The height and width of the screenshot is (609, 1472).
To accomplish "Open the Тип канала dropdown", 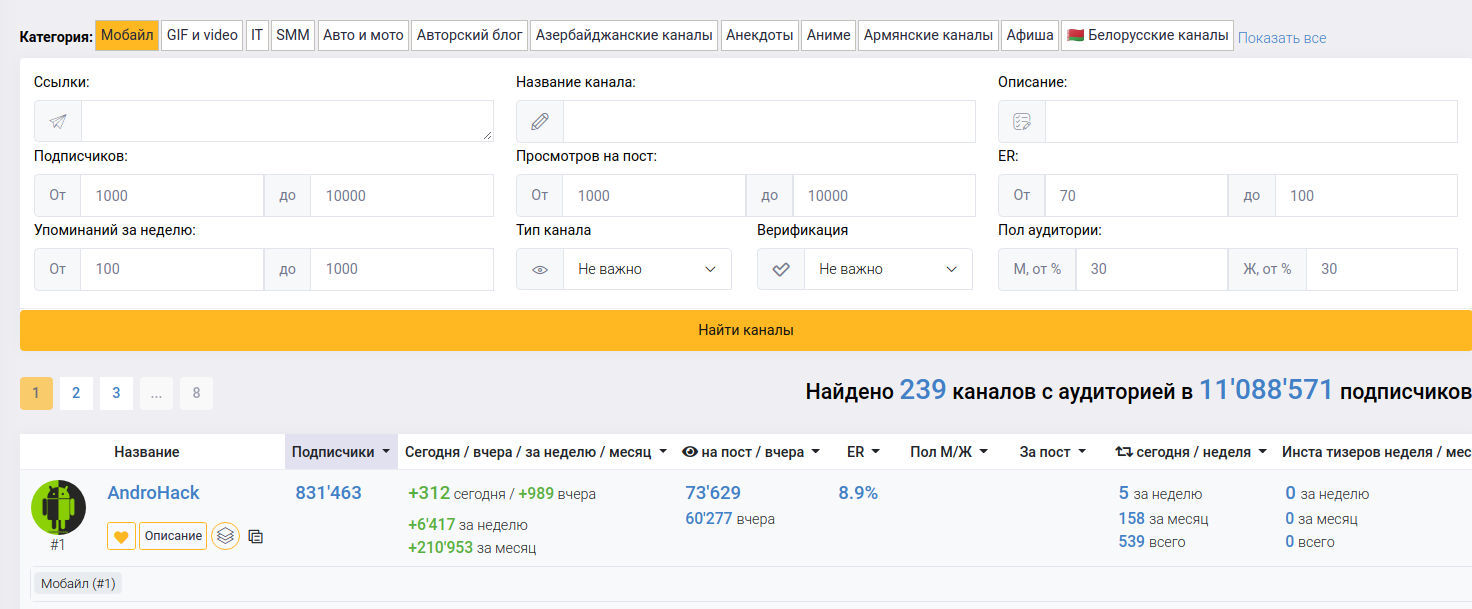I will click(647, 269).
